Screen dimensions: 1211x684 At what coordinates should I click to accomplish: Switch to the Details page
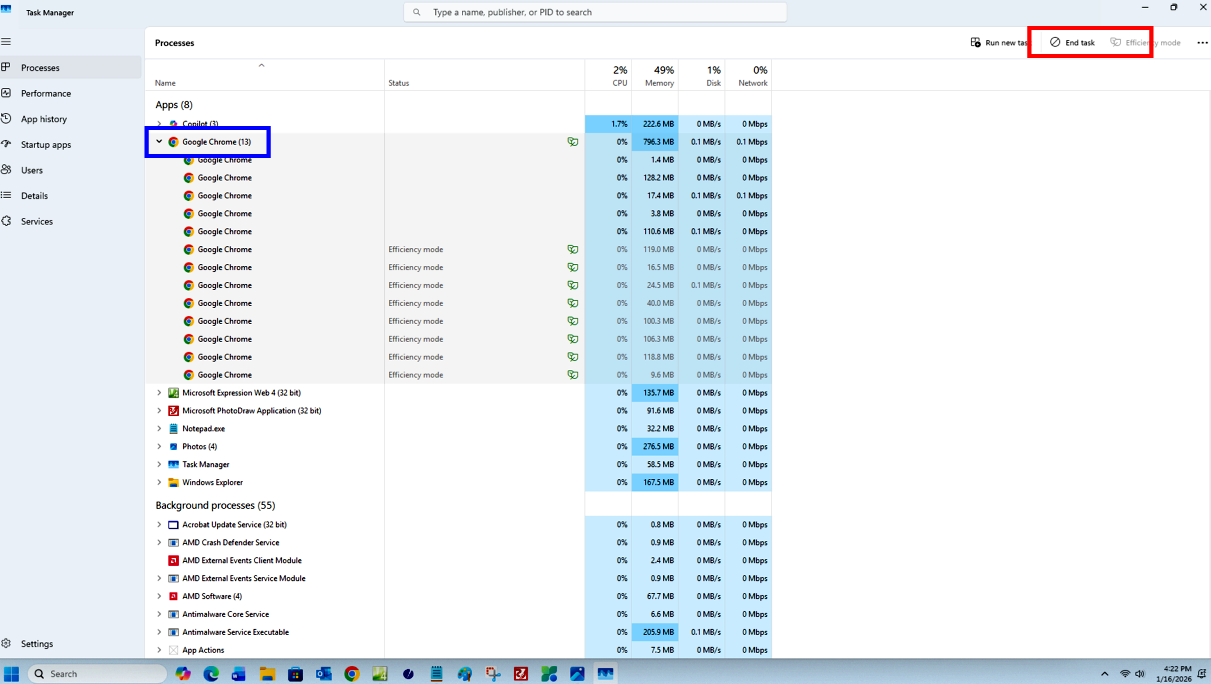35,196
